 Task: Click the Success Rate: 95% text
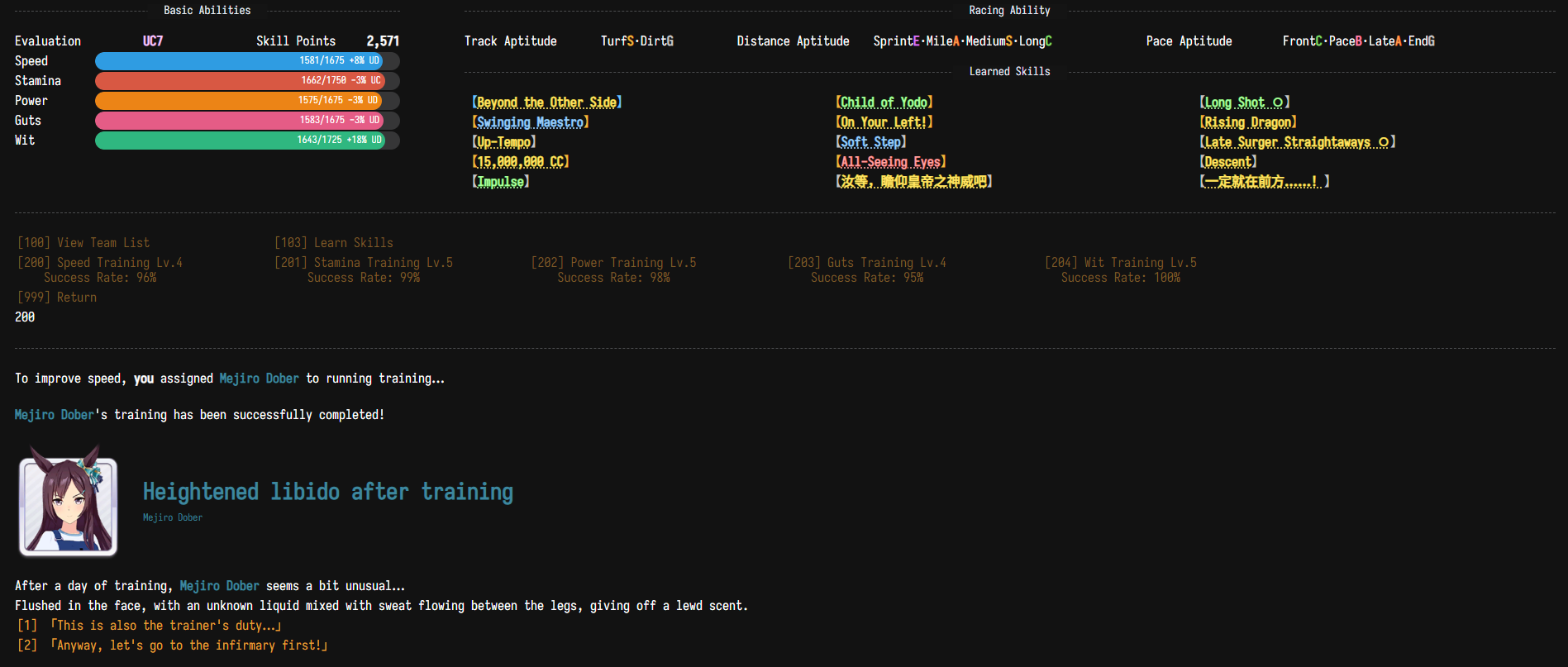coord(867,278)
